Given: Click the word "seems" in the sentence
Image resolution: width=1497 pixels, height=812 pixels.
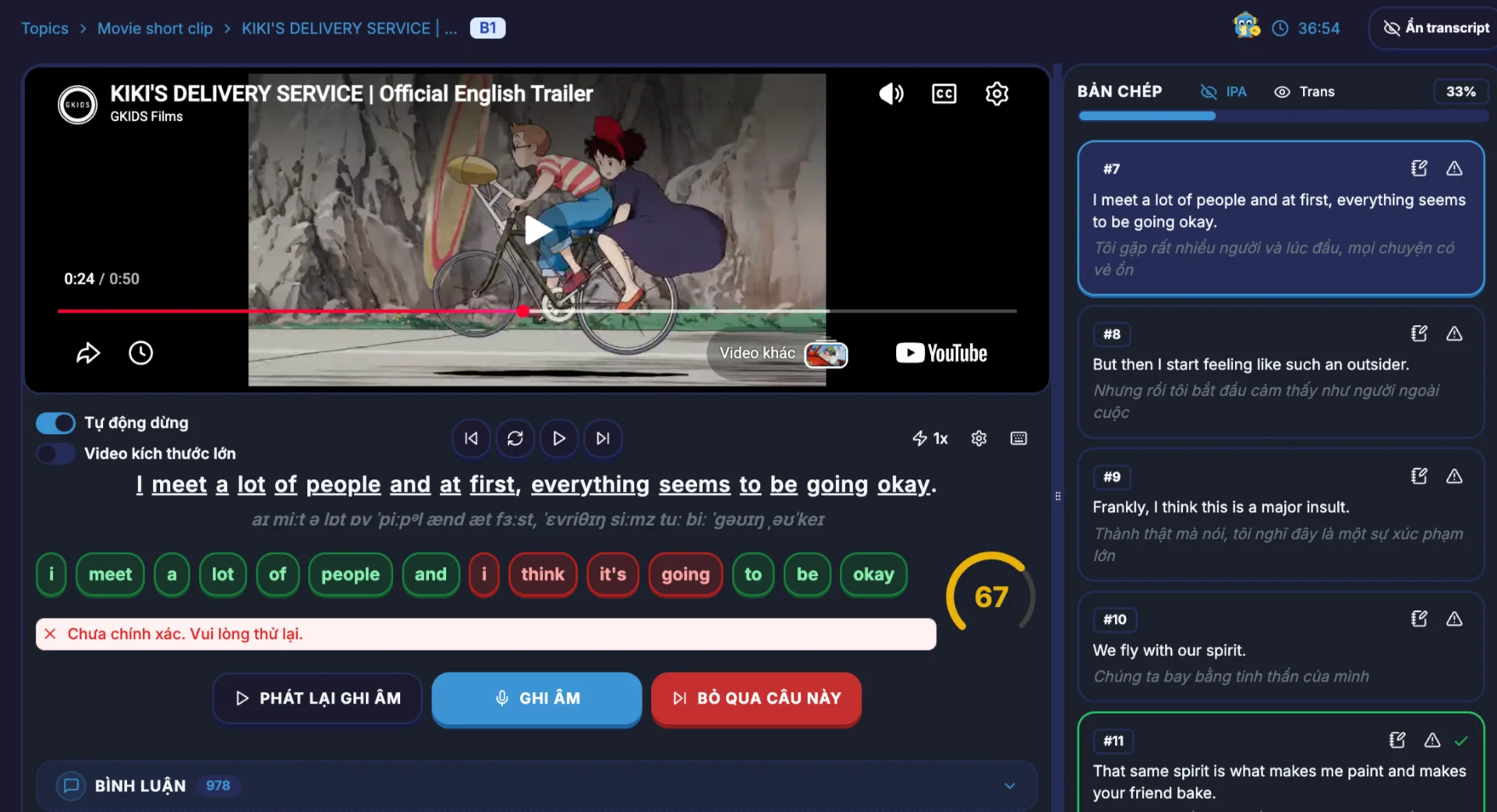Looking at the screenshot, I should pyautogui.click(x=695, y=485).
